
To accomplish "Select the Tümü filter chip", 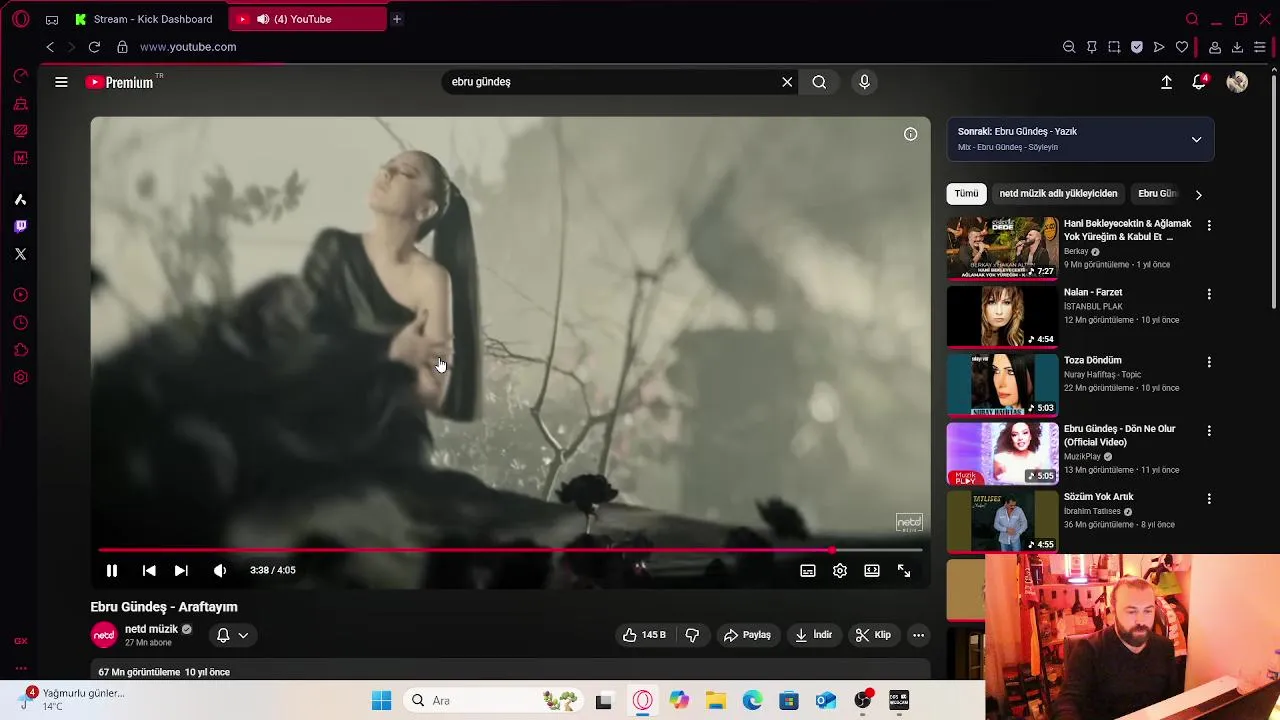I will point(966,194).
